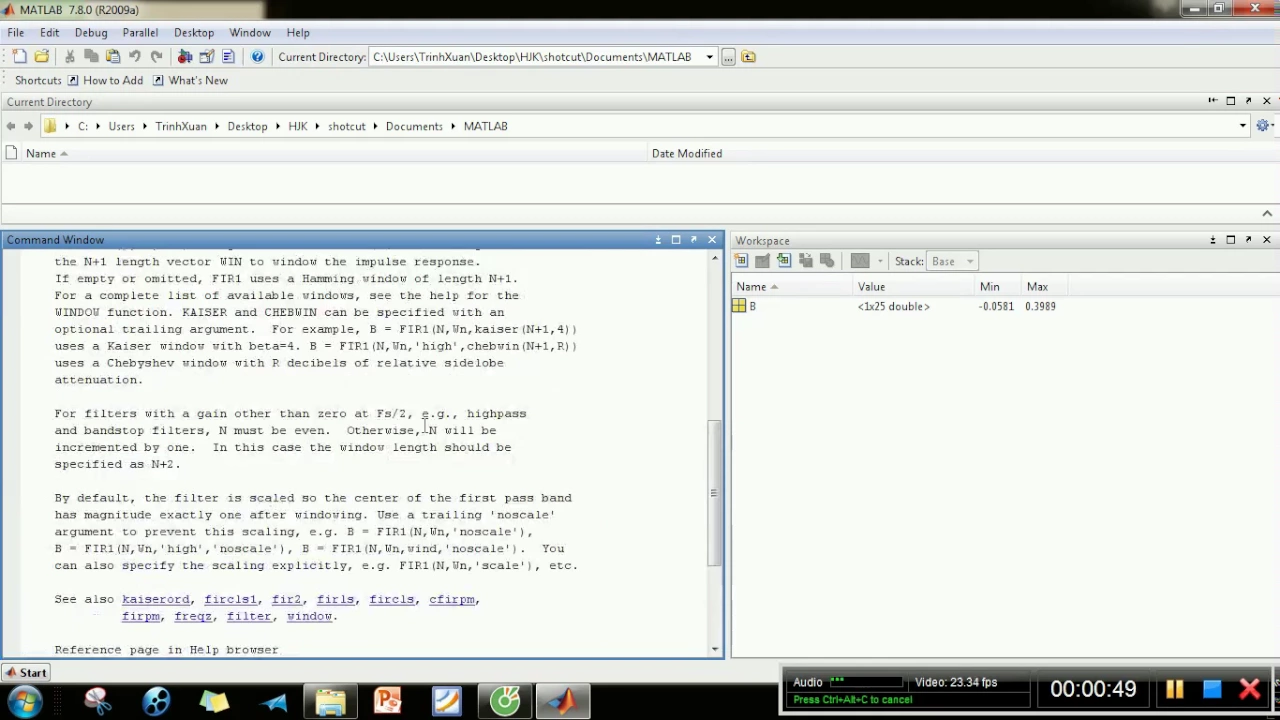Open PowerPoint from Windows taskbar
Viewport: 1280px width, 720px height.
(388, 700)
